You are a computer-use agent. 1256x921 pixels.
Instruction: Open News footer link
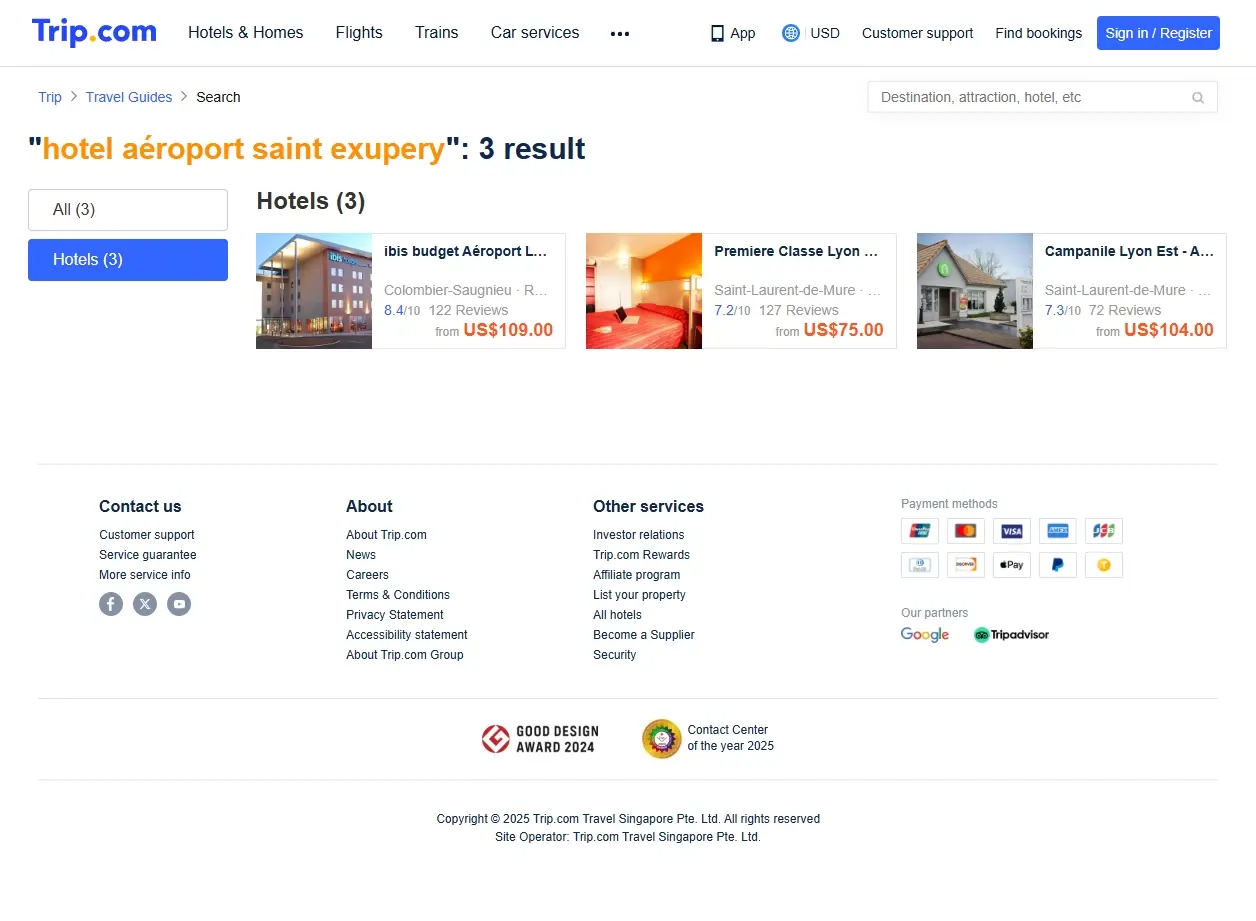coord(361,555)
